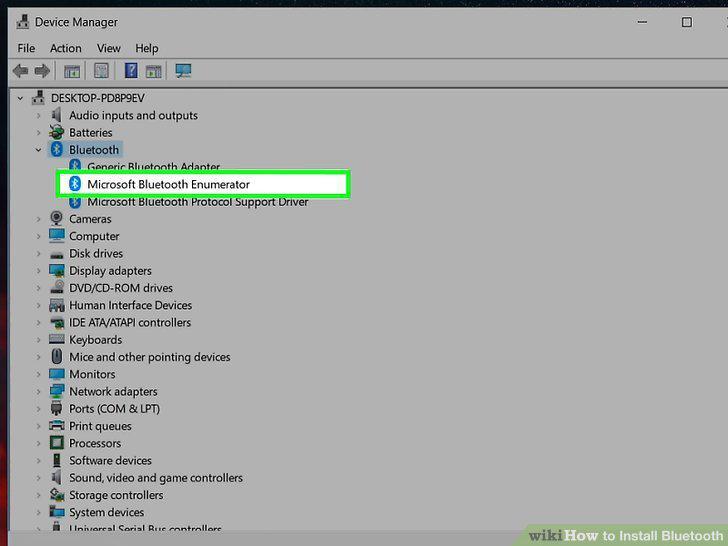Image resolution: width=728 pixels, height=546 pixels.
Task: Open the Action menu
Action: [65, 48]
